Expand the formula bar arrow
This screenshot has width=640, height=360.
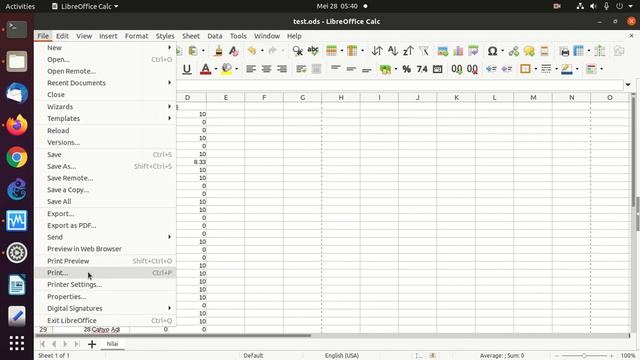pos(628,85)
